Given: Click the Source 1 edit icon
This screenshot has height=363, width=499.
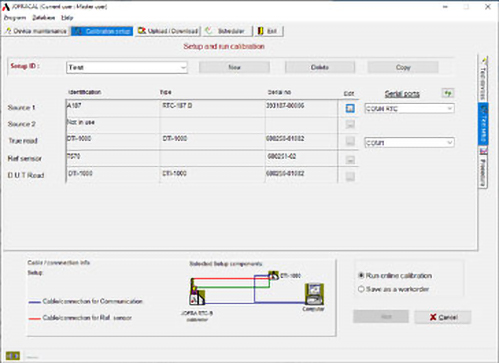Looking at the screenshot, I should [x=350, y=108].
